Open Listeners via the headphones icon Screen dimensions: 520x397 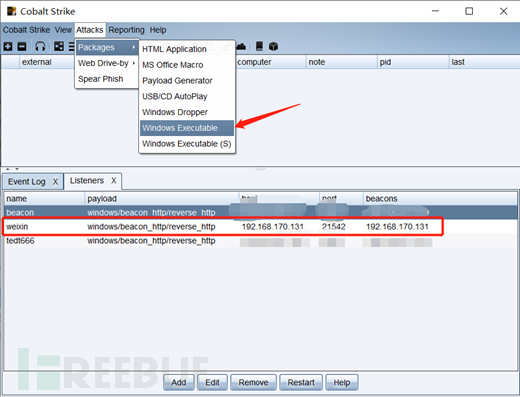(x=40, y=46)
